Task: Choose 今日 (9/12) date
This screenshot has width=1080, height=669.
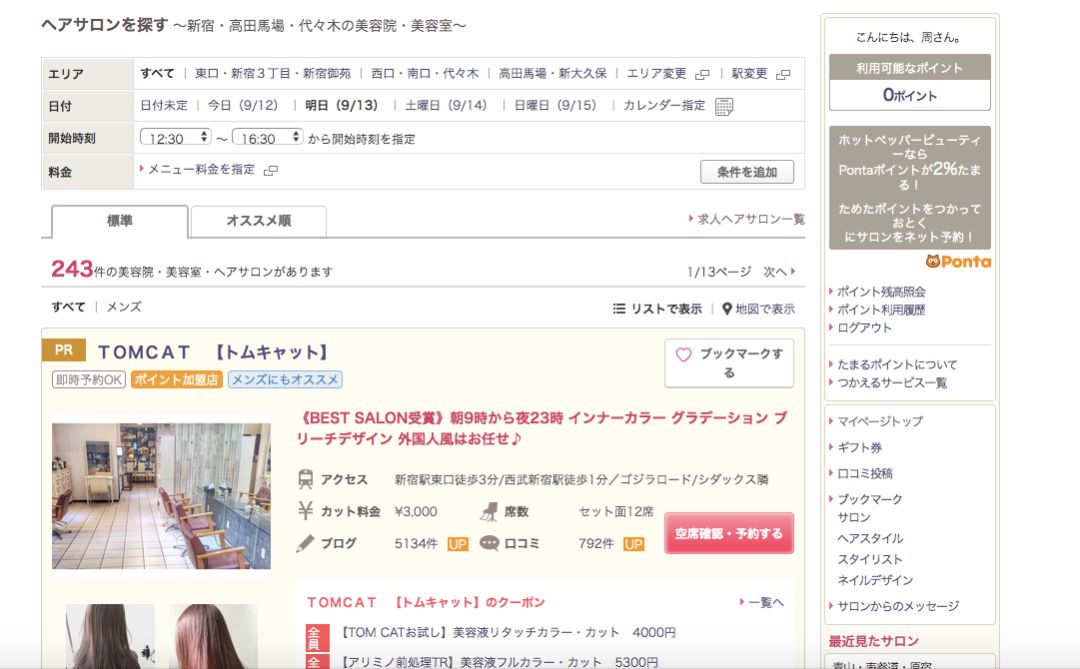Action: (242, 105)
